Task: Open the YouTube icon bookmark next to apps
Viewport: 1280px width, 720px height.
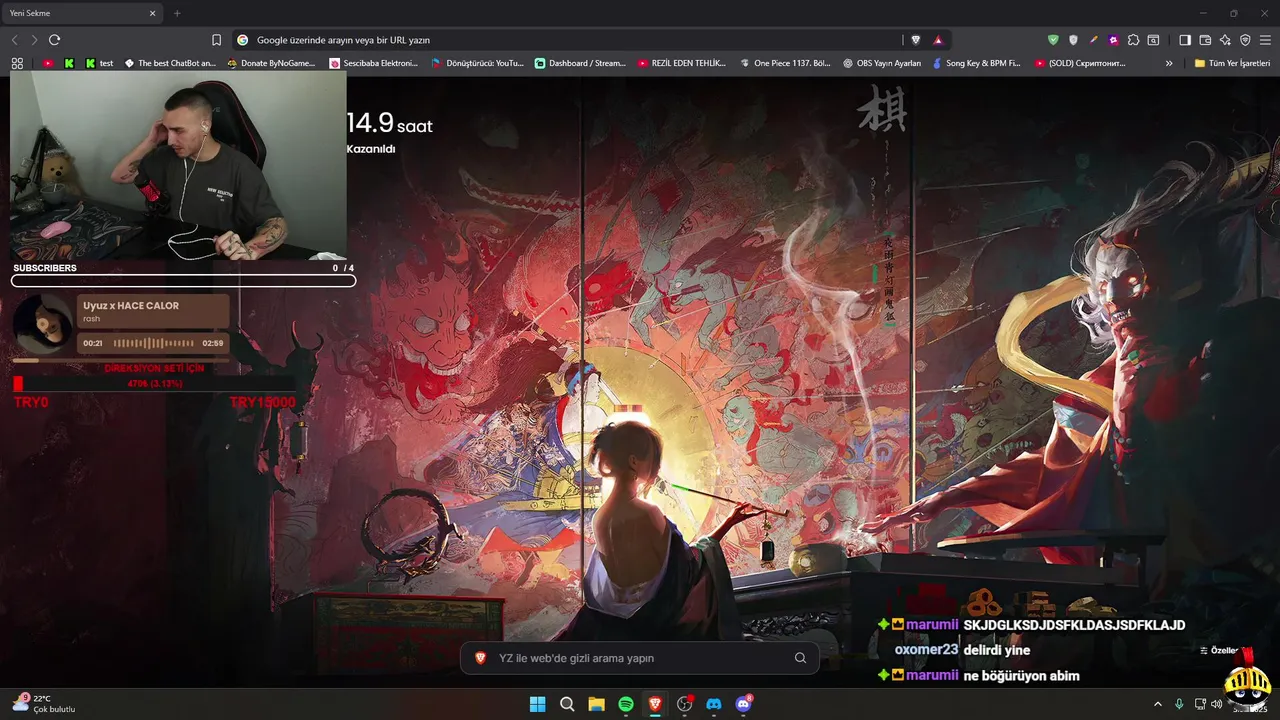Action: point(48,63)
